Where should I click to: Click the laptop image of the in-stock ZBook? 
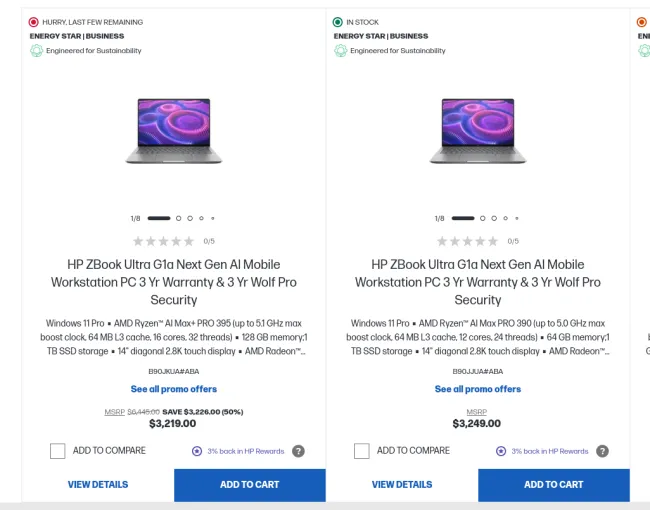click(x=478, y=130)
